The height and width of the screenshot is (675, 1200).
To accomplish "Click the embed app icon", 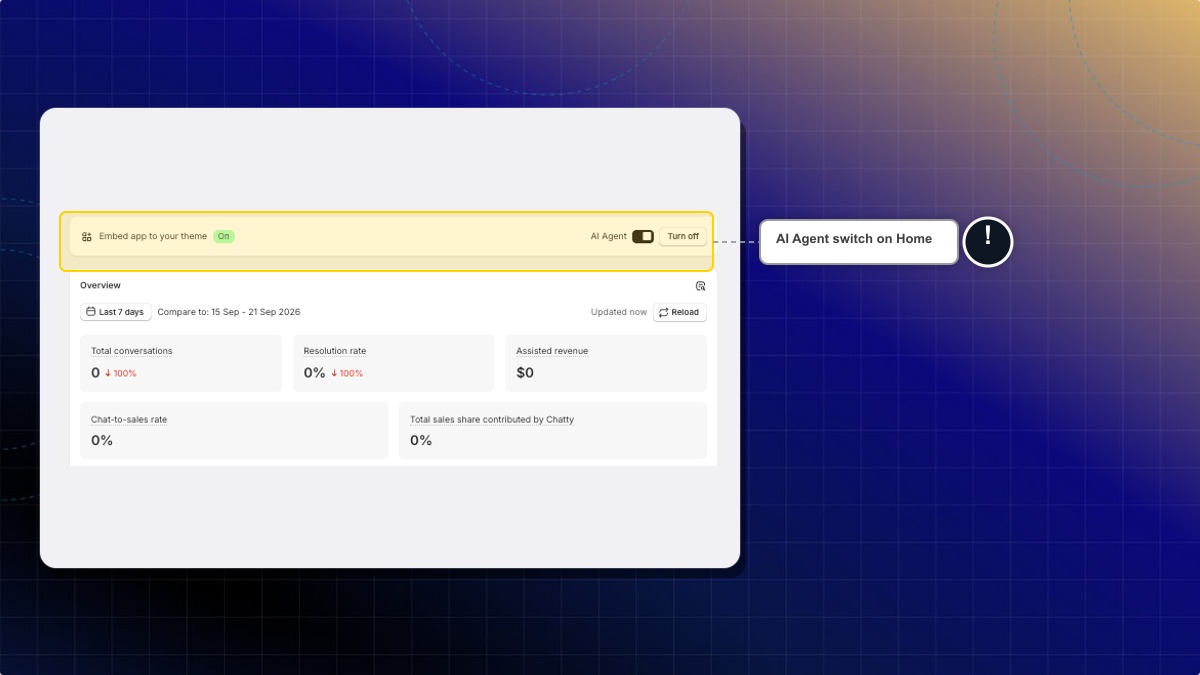I will coord(87,237).
